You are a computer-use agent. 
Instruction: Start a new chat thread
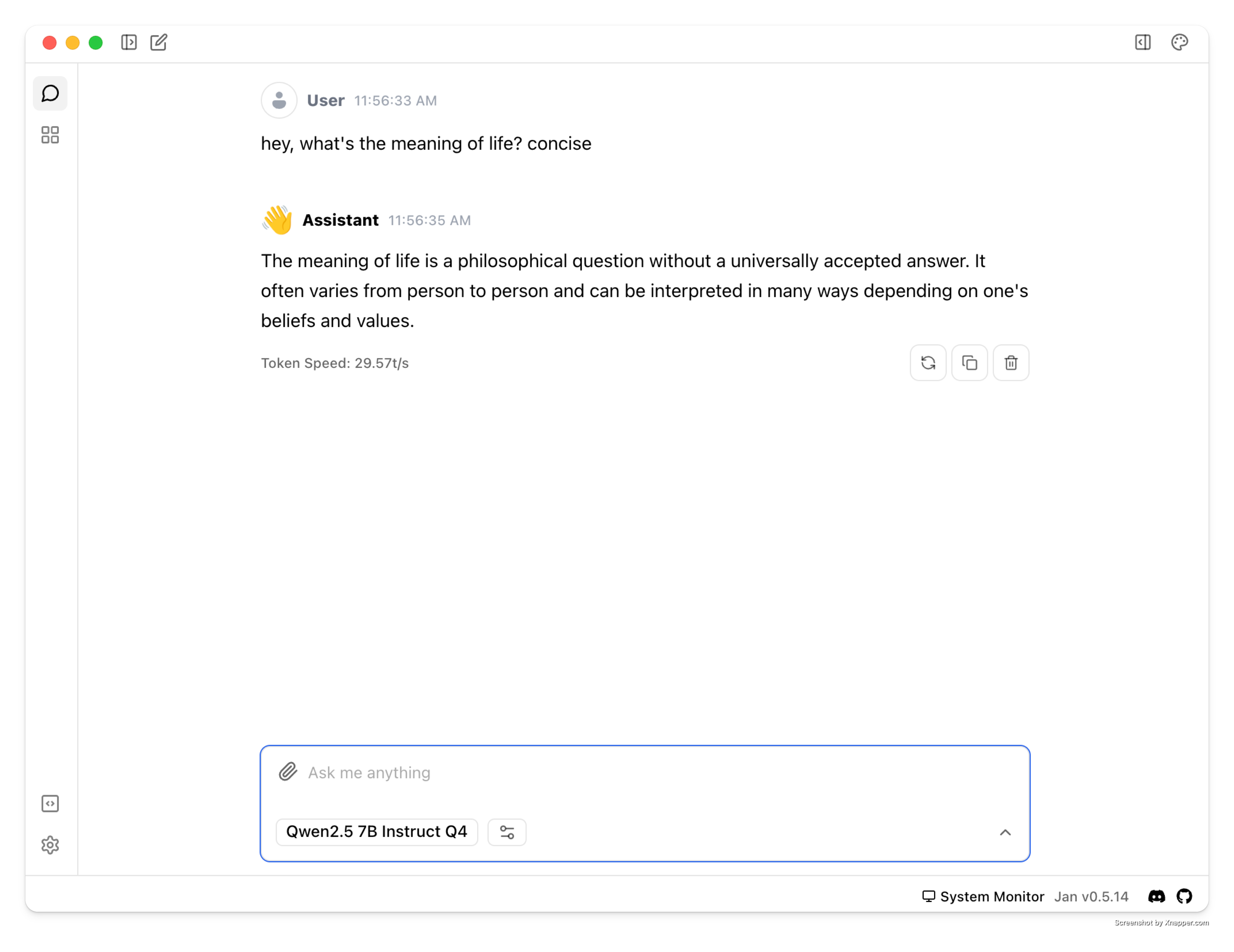159,42
